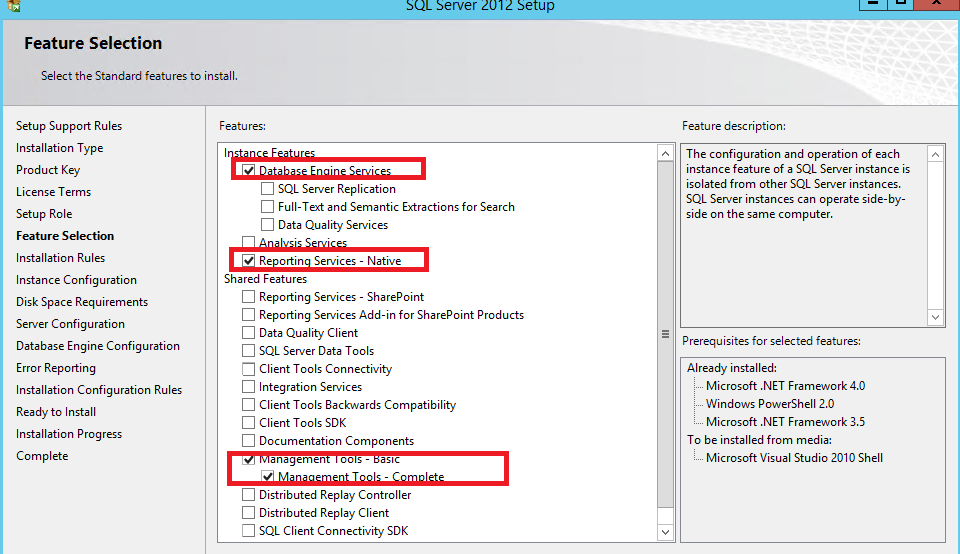Select Integration Services checkbox
The width and height of the screenshot is (960, 554).
point(249,387)
